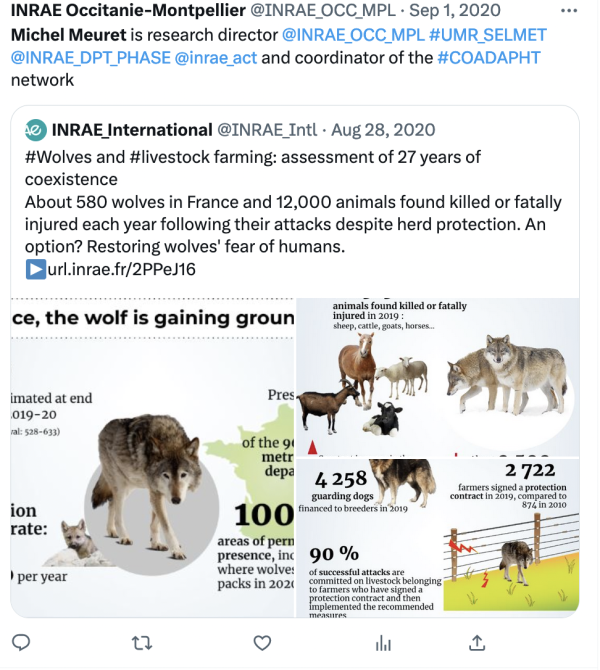Screen dimensions: 600x670
Task: Click the INRAE Occitanie-Montpellier author name
Action: click(114, 13)
